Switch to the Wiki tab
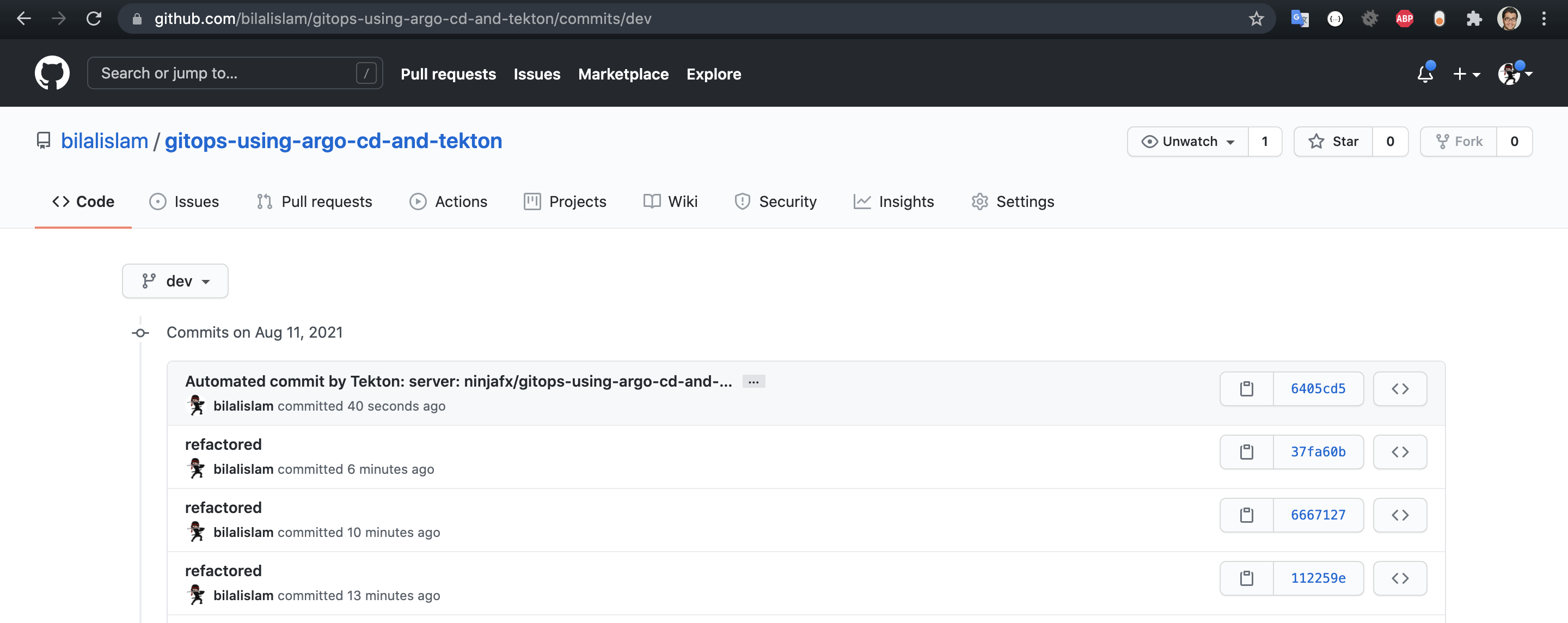1568x623 pixels. coord(670,201)
